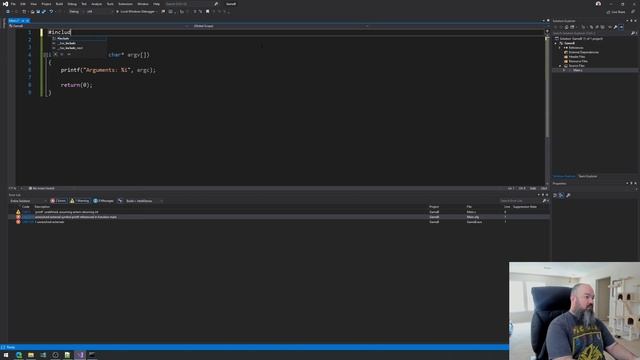Click the Properties panel wrench icon
Viewport: 640px width, 360px height.
568,196
